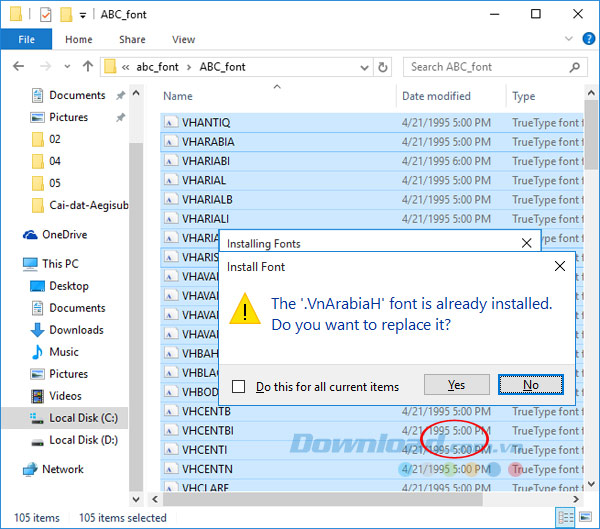The width and height of the screenshot is (600, 529).
Task: Sort files by Date modified column
Action: click(x=436, y=96)
